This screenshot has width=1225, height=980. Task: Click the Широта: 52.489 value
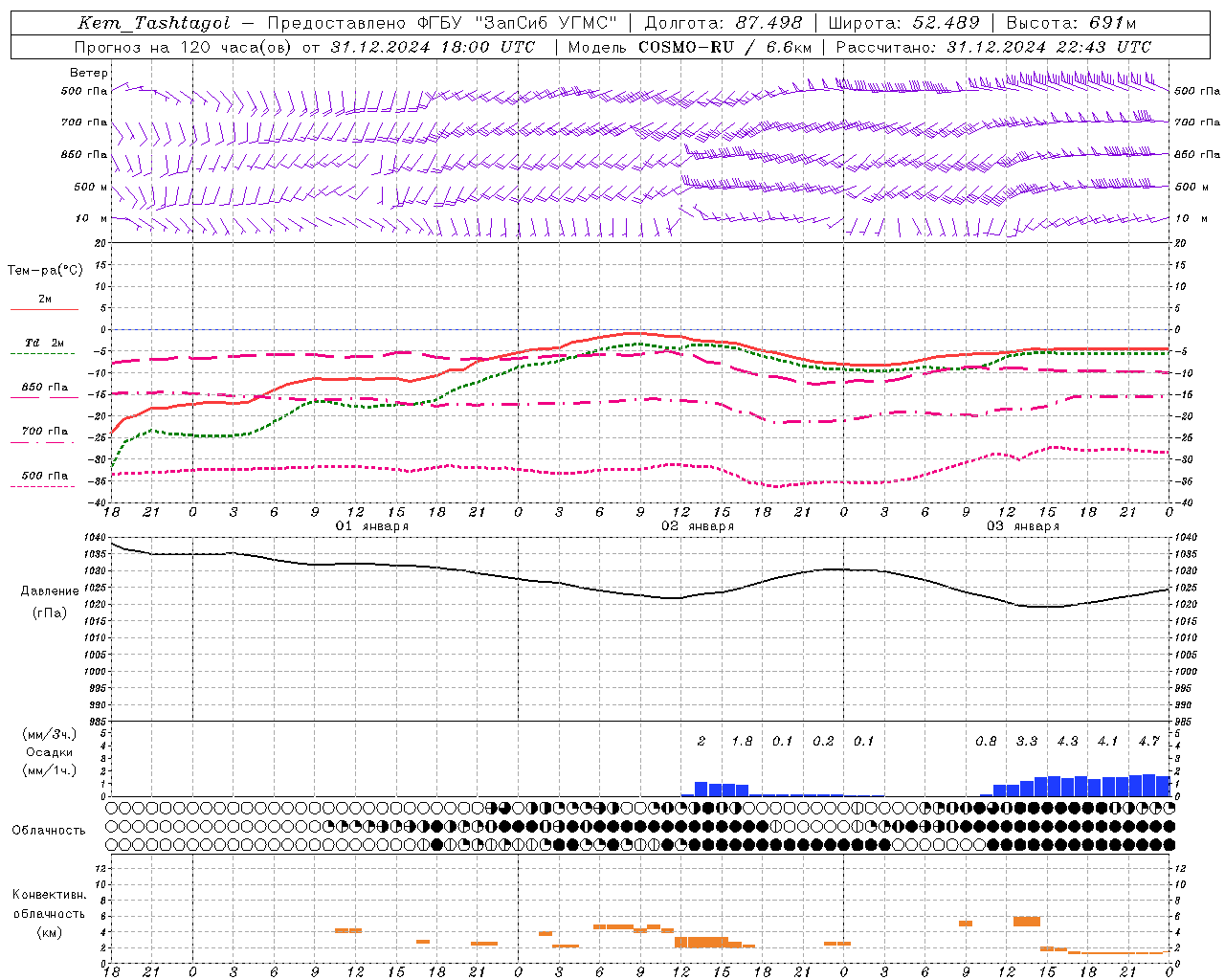tap(903, 23)
